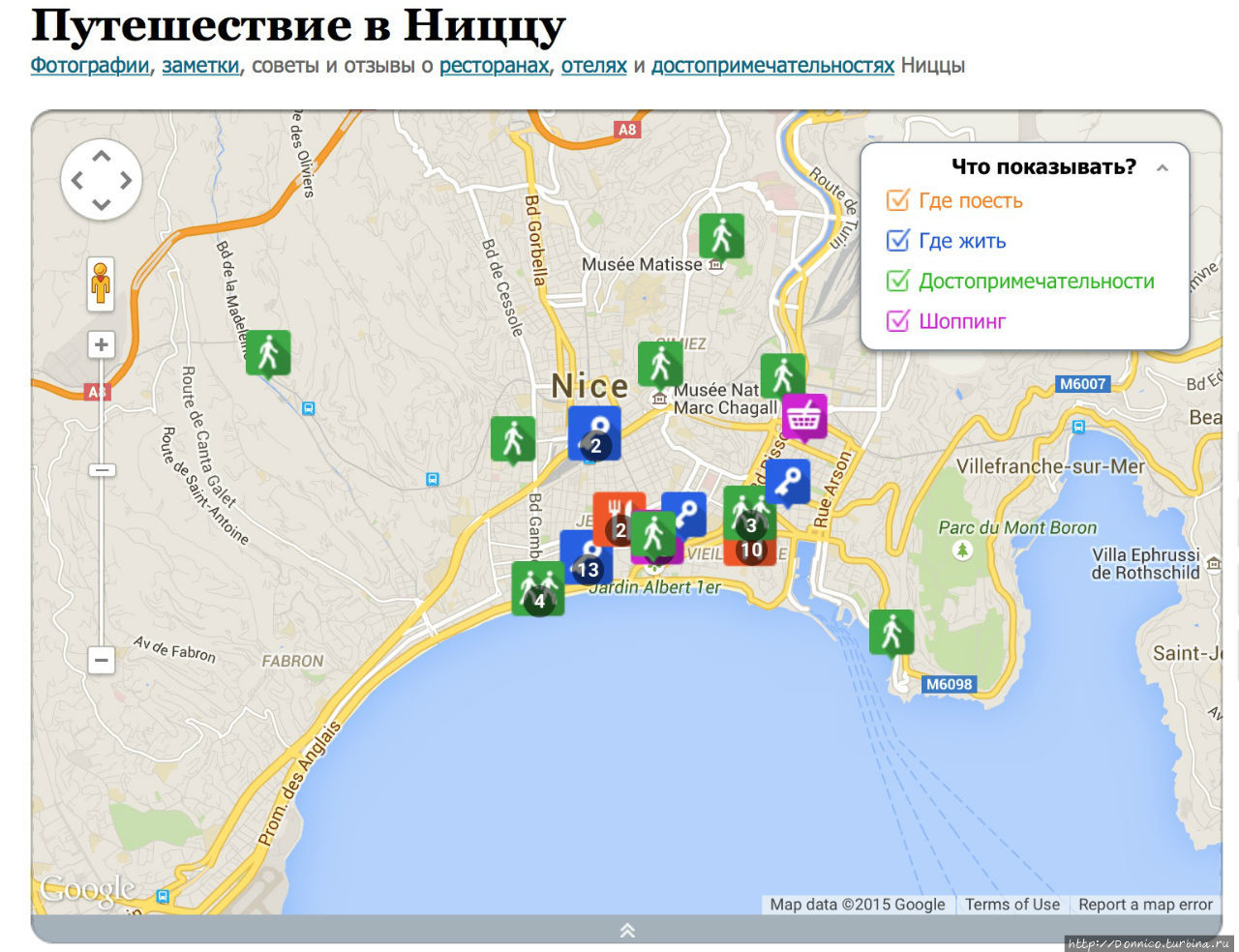Click the pan up arrow on map

102,155
